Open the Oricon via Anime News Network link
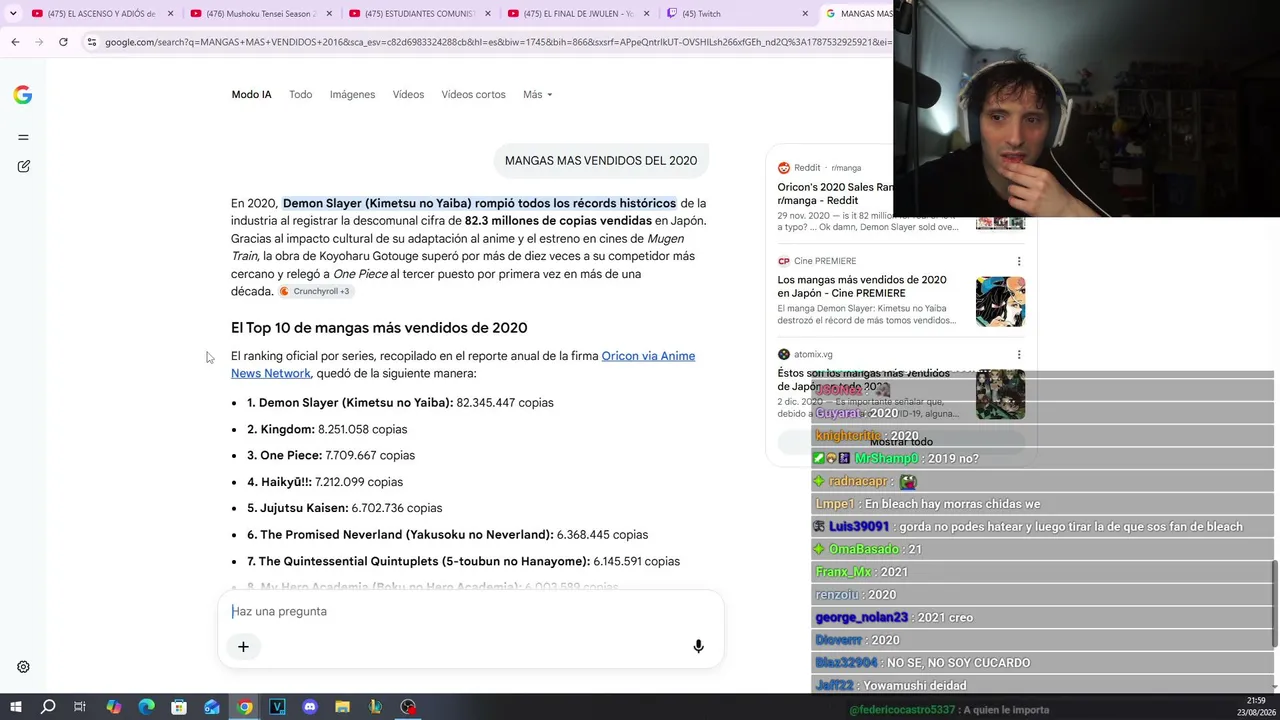Image resolution: width=1280 pixels, height=720 pixels. coord(463,364)
